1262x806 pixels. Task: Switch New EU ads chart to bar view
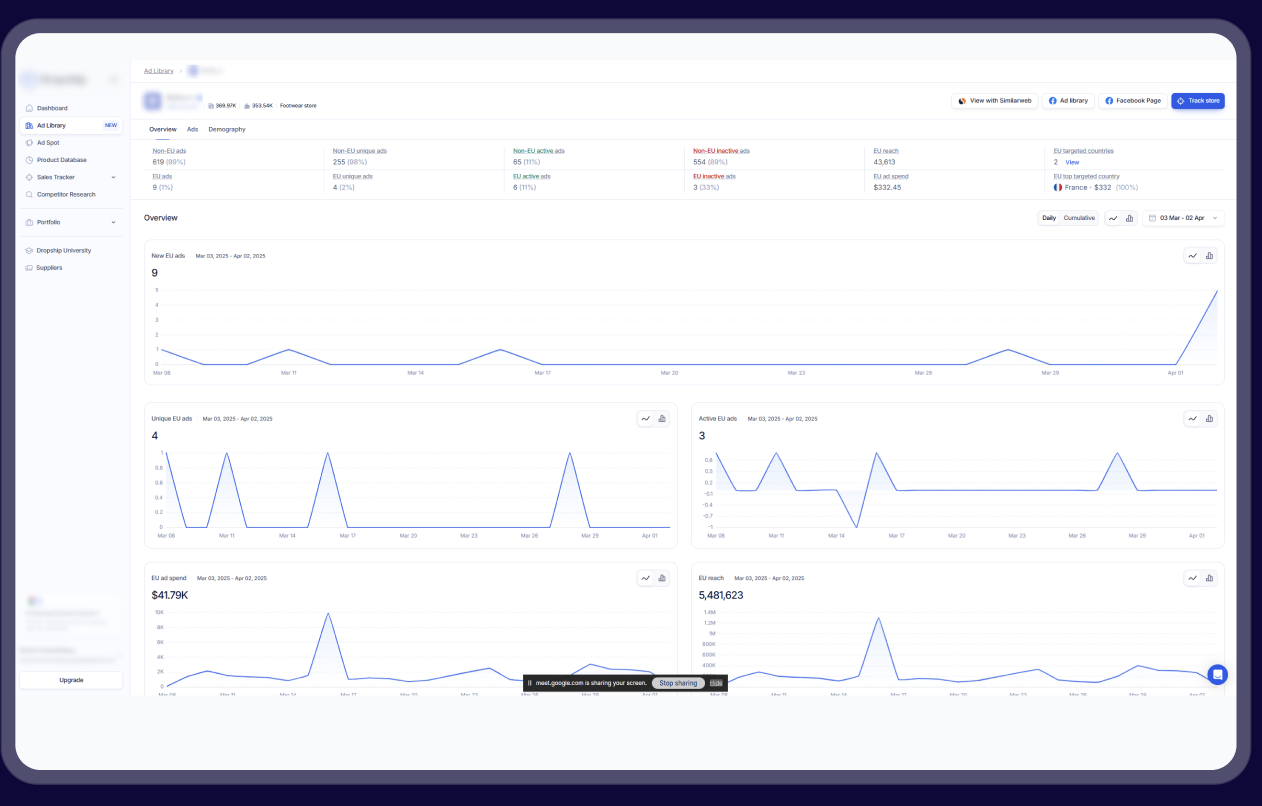click(1209, 256)
